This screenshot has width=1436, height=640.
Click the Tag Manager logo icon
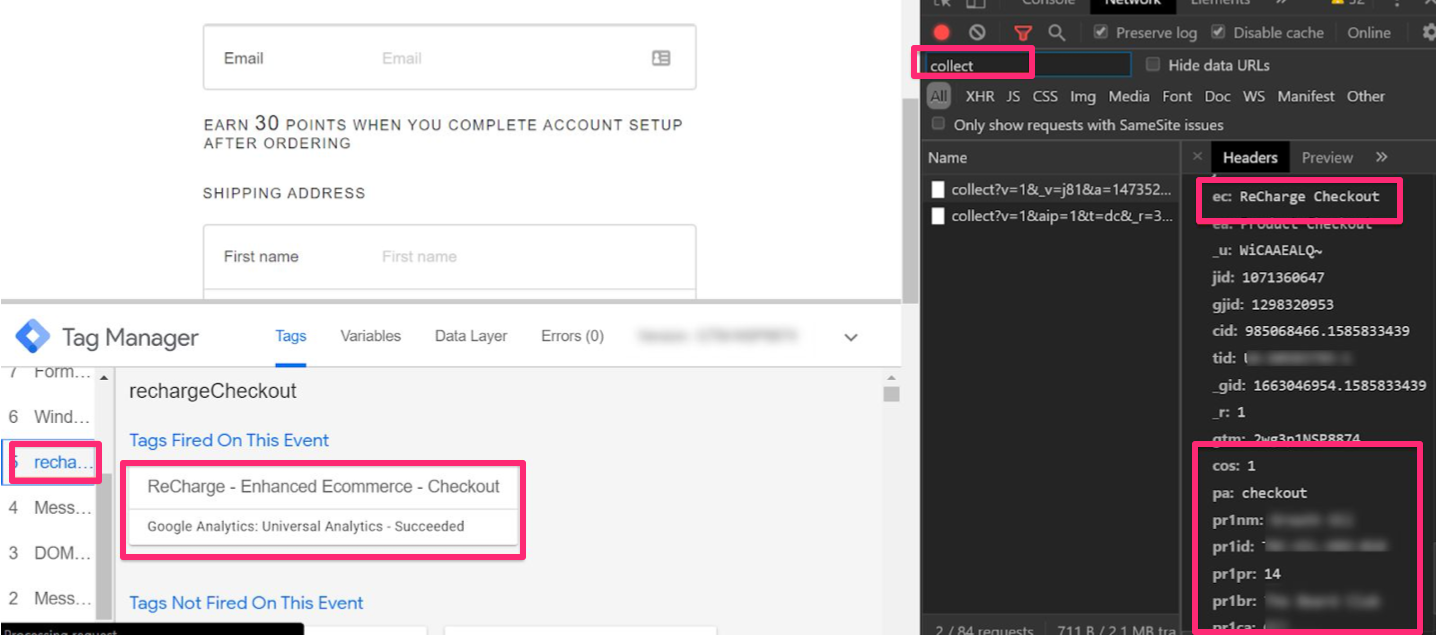coord(32,337)
